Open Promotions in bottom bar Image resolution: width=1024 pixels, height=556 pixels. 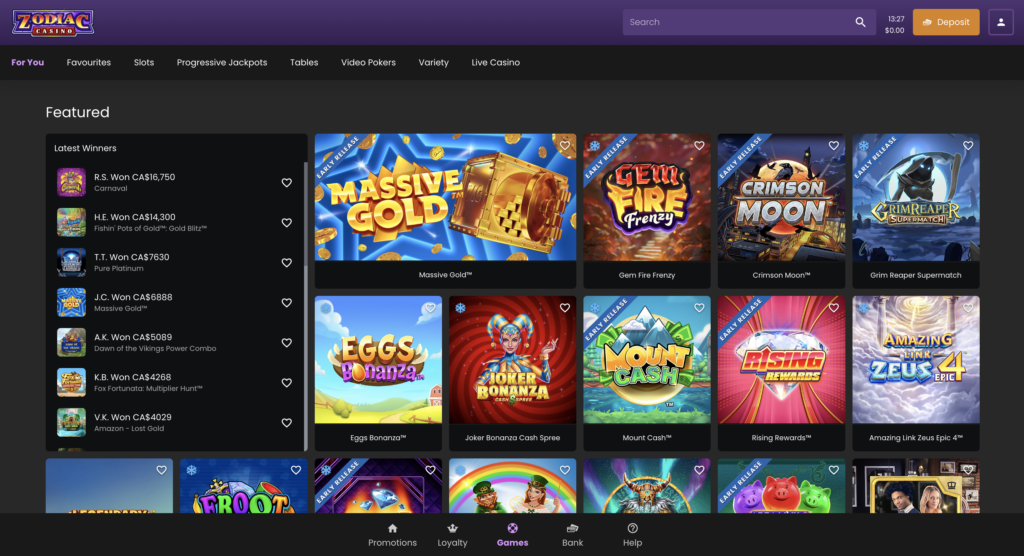392,535
